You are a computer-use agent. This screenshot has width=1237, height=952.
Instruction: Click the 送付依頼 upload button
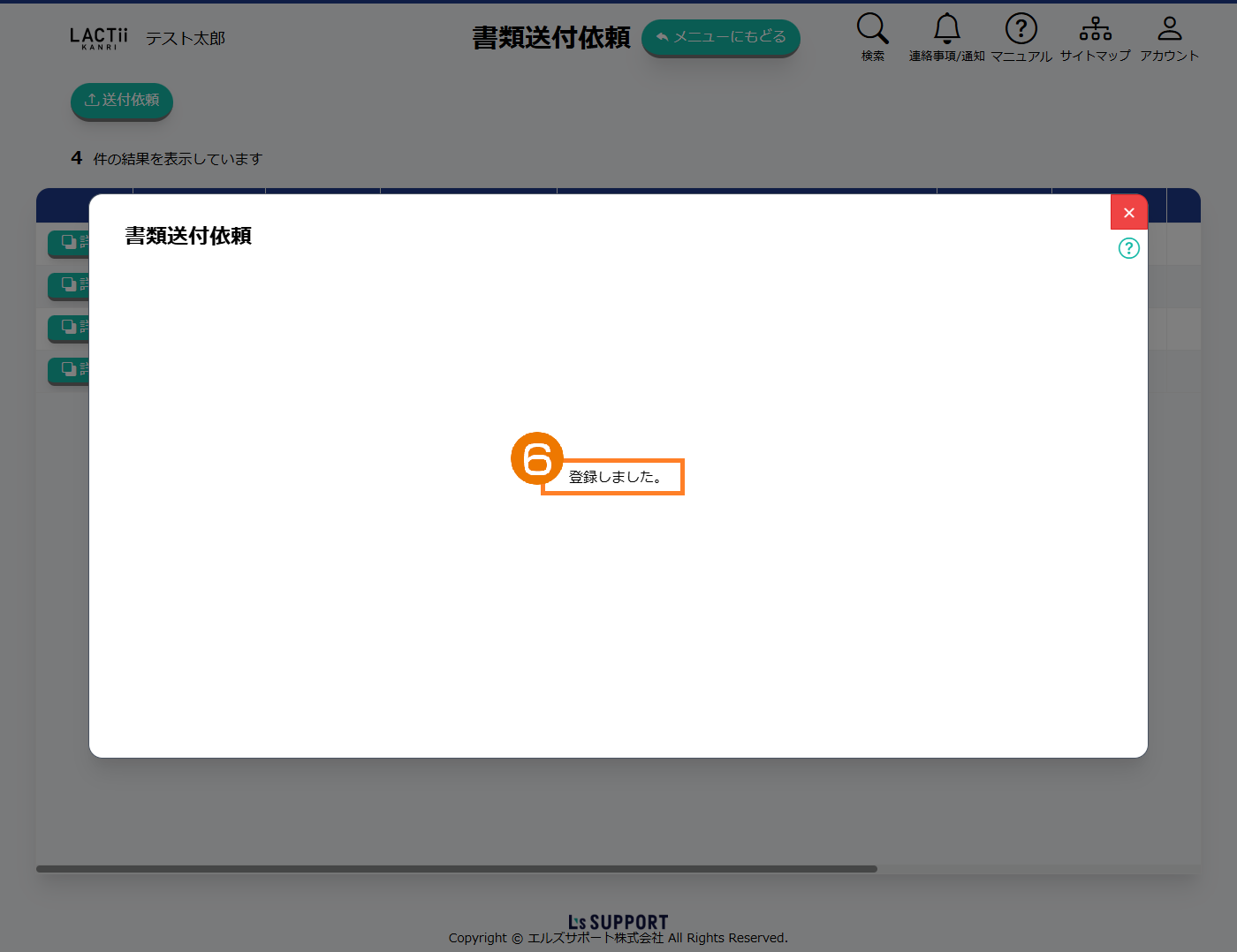(x=122, y=101)
